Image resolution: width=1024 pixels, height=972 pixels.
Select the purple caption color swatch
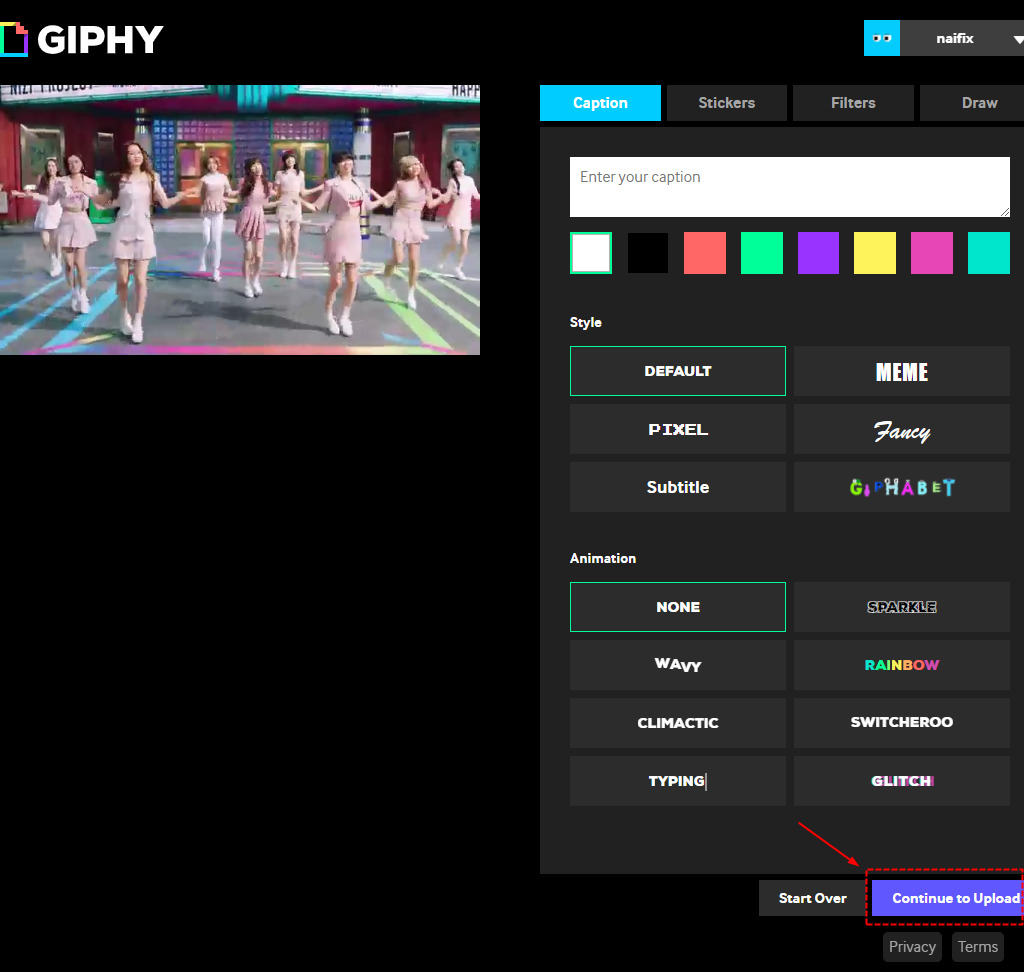pos(818,253)
